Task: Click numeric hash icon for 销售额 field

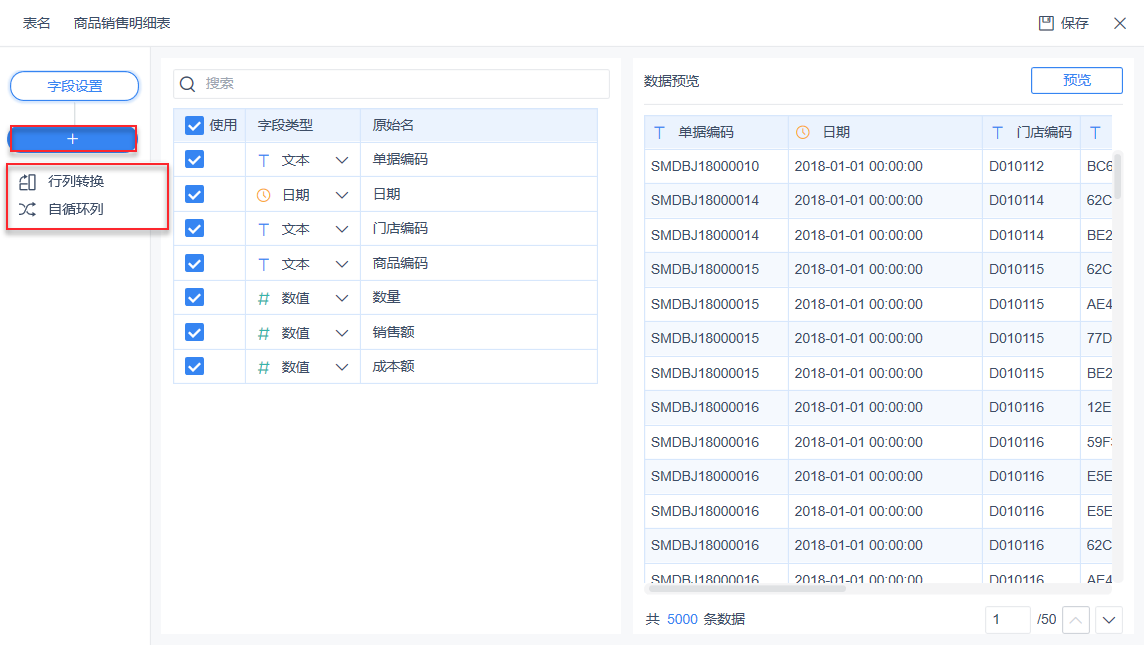Action: click(263, 333)
